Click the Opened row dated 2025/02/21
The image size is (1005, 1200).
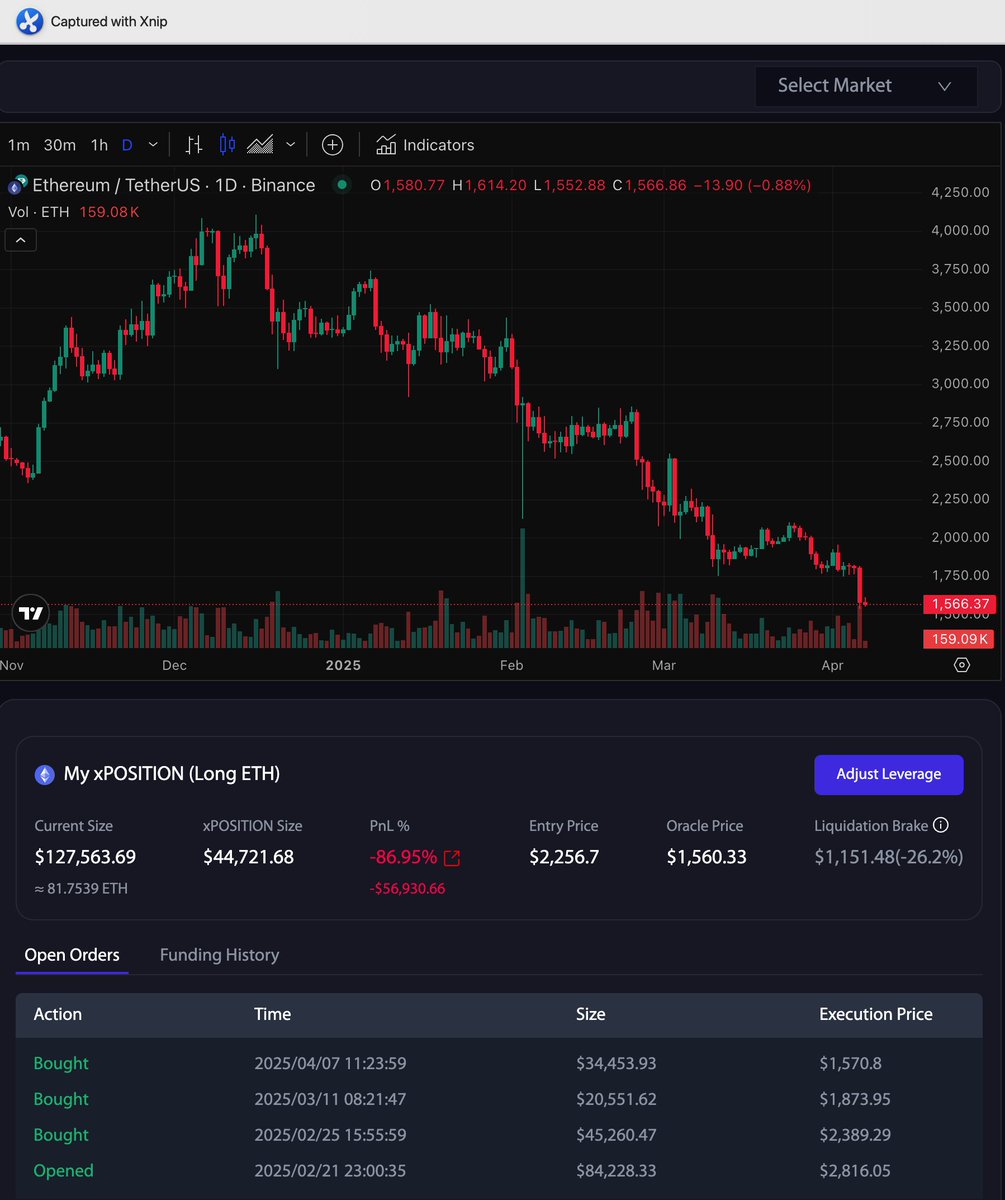click(x=499, y=1171)
